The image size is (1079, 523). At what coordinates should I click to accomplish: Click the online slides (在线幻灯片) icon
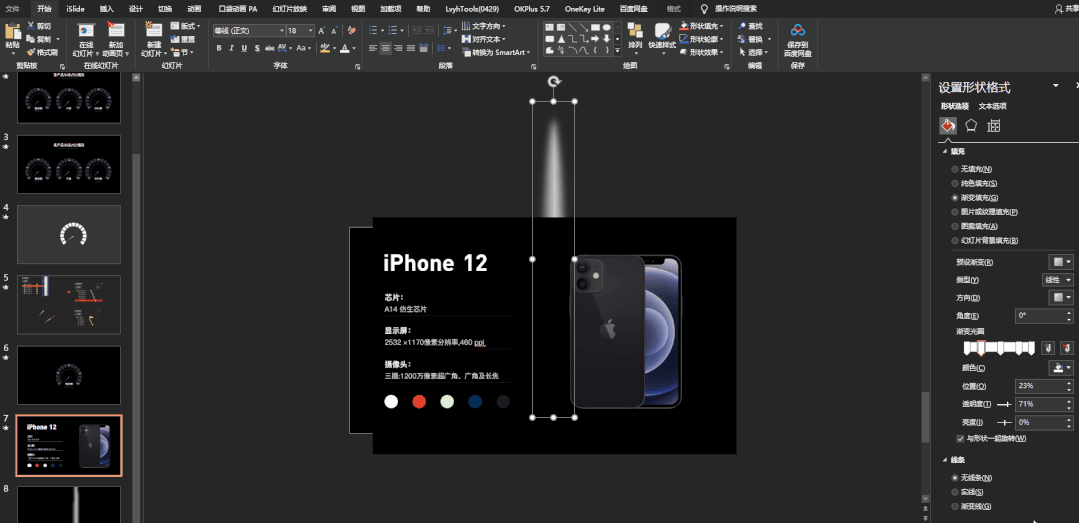86,32
